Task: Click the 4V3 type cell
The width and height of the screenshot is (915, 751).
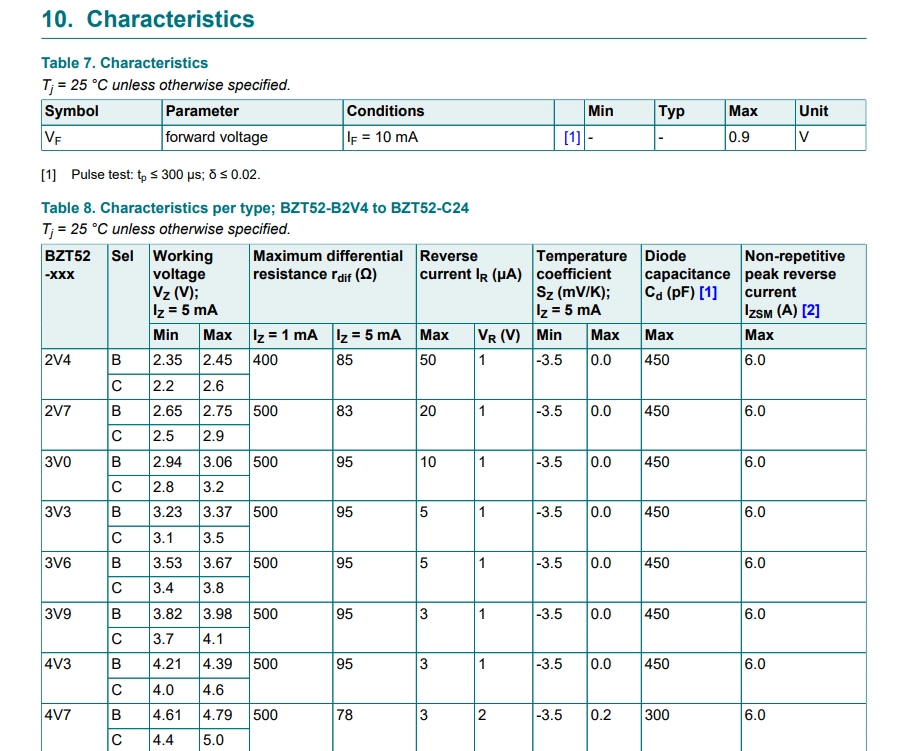Action: coord(74,677)
